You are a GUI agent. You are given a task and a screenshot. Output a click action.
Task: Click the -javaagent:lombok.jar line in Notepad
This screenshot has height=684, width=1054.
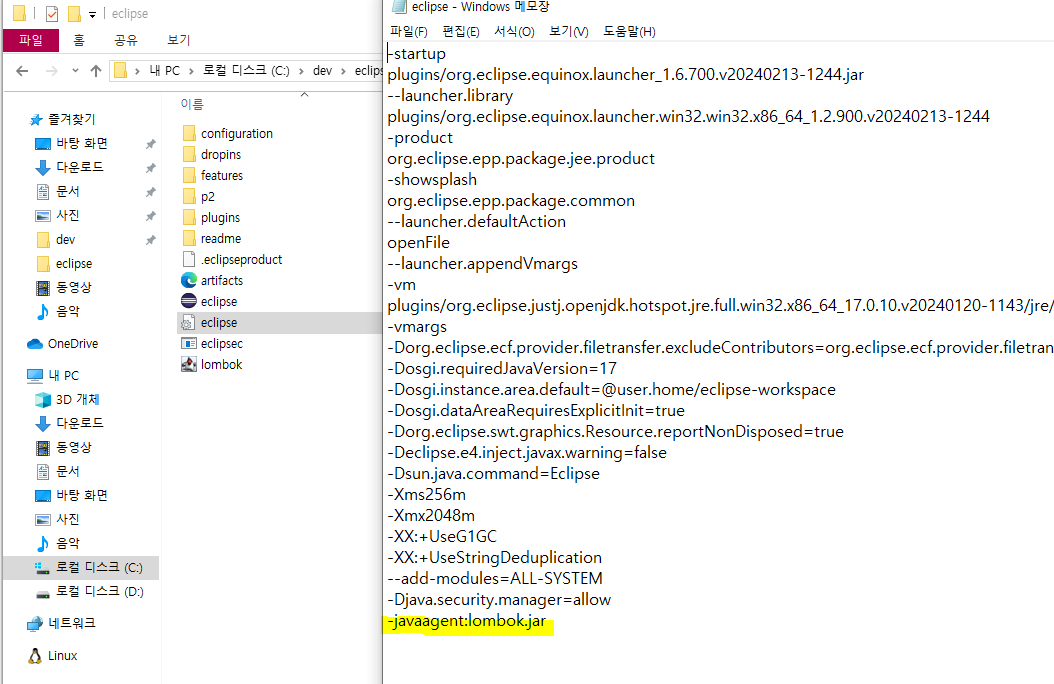(467, 621)
